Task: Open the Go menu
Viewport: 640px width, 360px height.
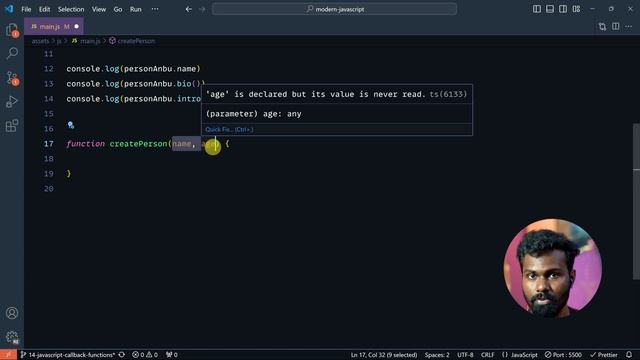Action: pos(118,9)
